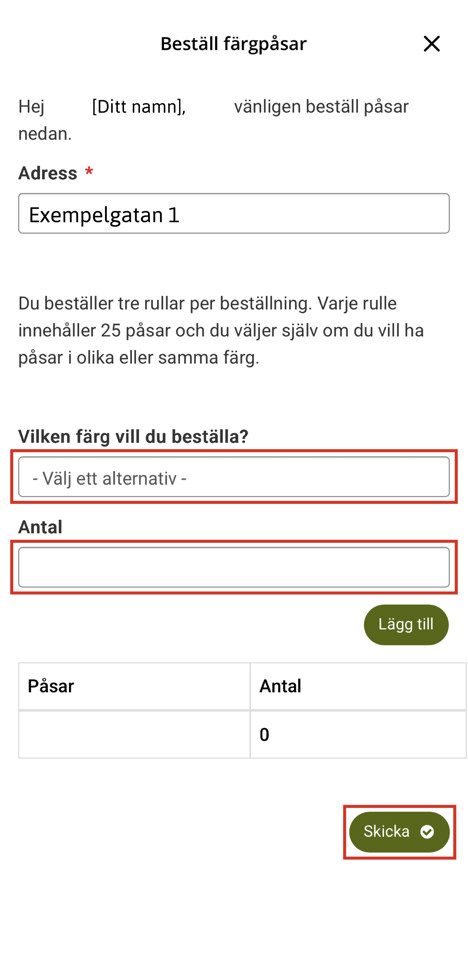
Task: Click the Lägg till button
Action: [x=406, y=625]
